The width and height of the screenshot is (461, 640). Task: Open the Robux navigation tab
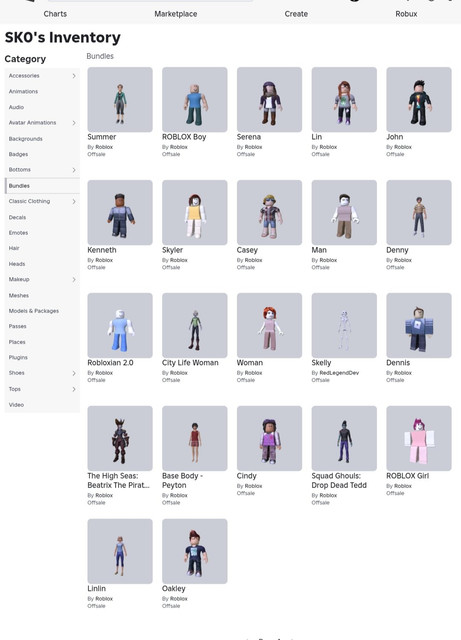click(406, 14)
